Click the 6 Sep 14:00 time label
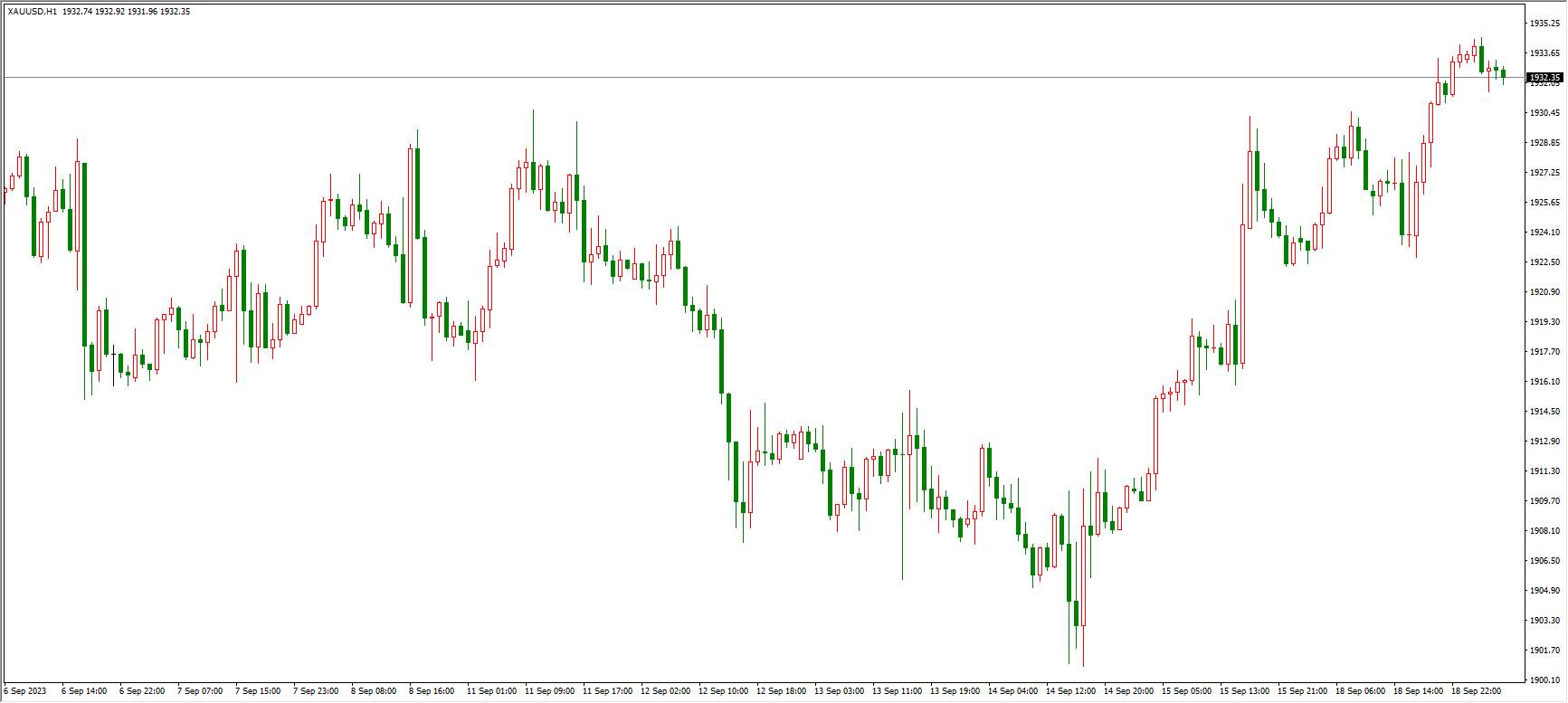The width and height of the screenshot is (1568, 703). (x=84, y=691)
